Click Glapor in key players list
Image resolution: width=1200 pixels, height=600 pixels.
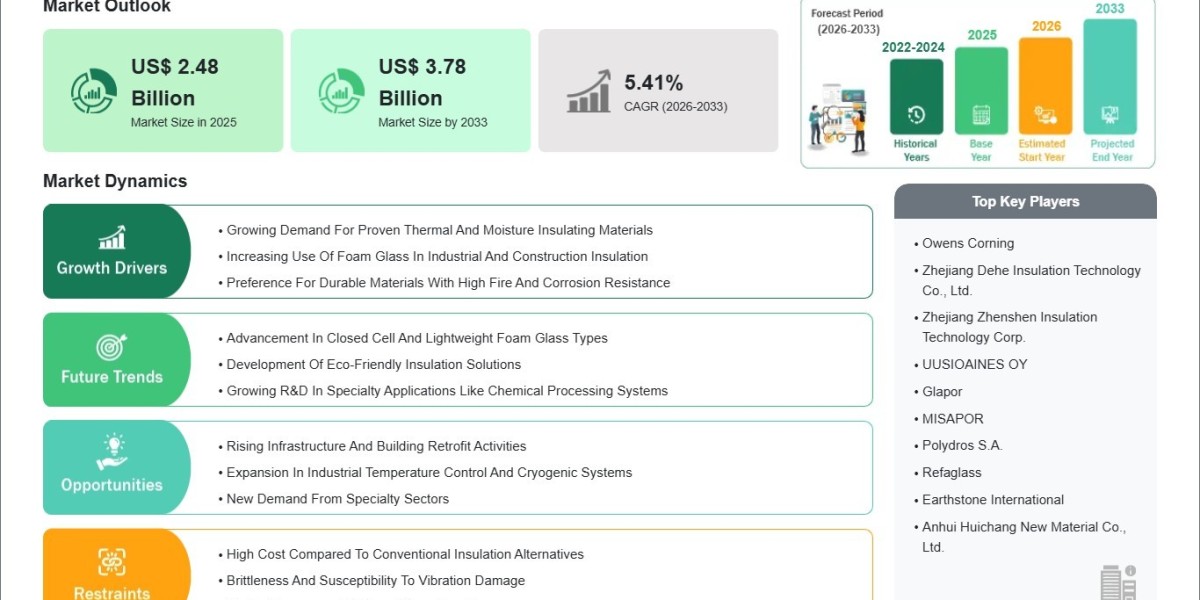(x=942, y=391)
